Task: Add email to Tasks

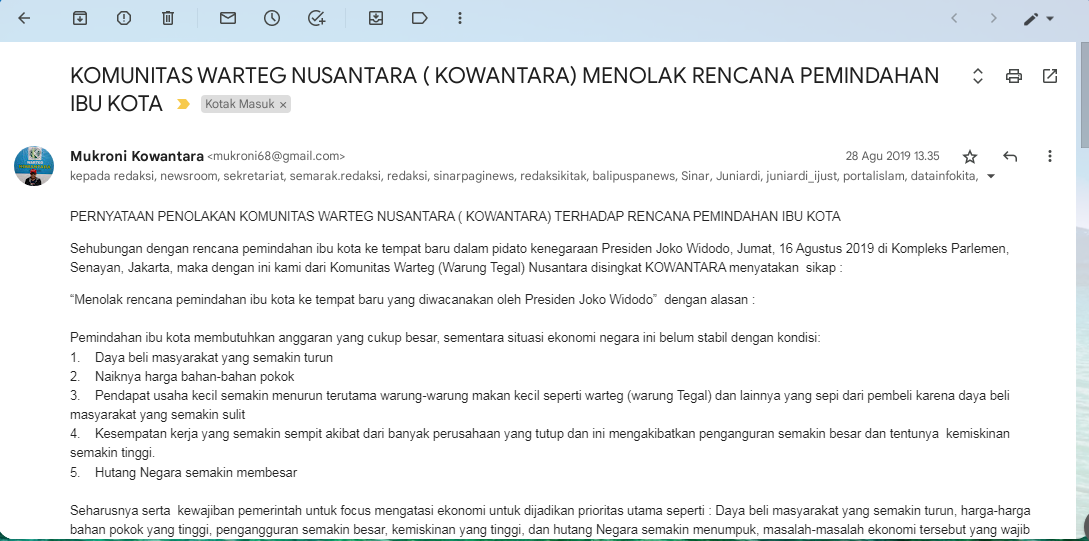Action: [316, 19]
